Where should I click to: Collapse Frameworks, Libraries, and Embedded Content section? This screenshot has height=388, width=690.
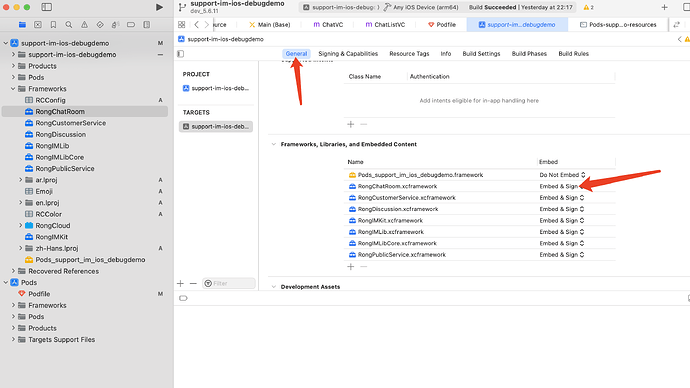click(x=274, y=144)
